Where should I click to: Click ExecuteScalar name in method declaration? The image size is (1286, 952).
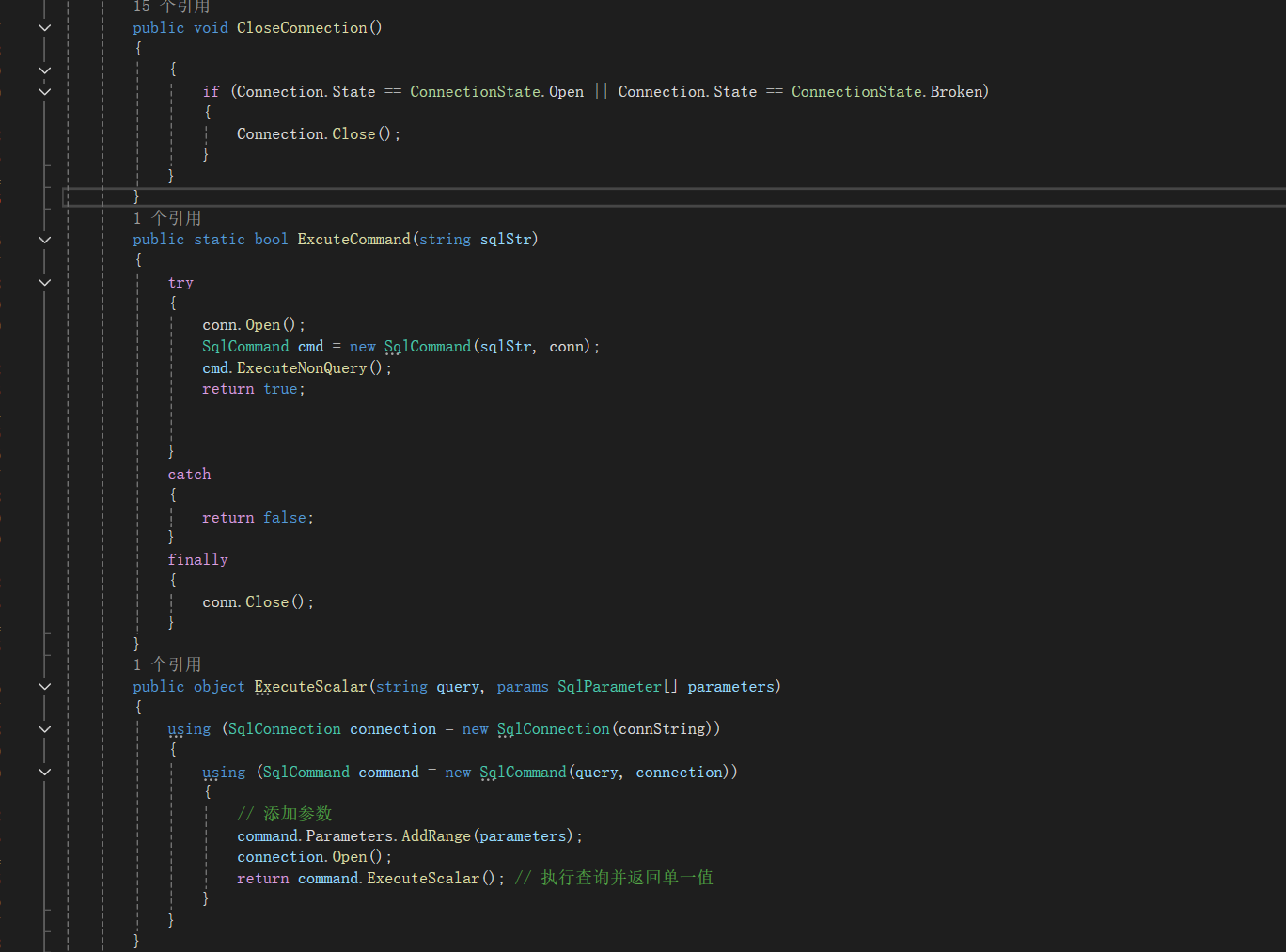coord(310,687)
